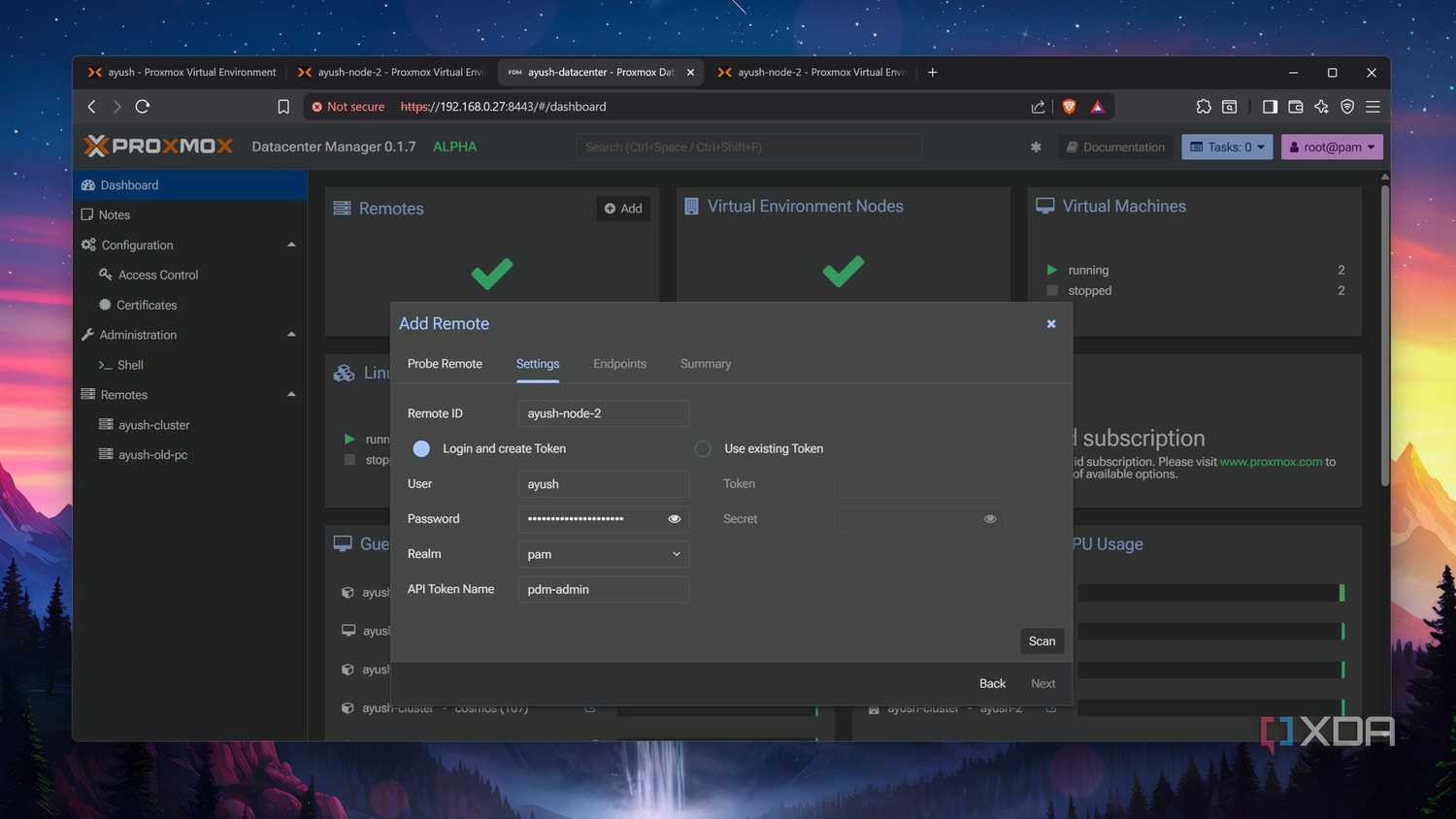
Task: Switch to the Settings tab
Action: point(538,364)
